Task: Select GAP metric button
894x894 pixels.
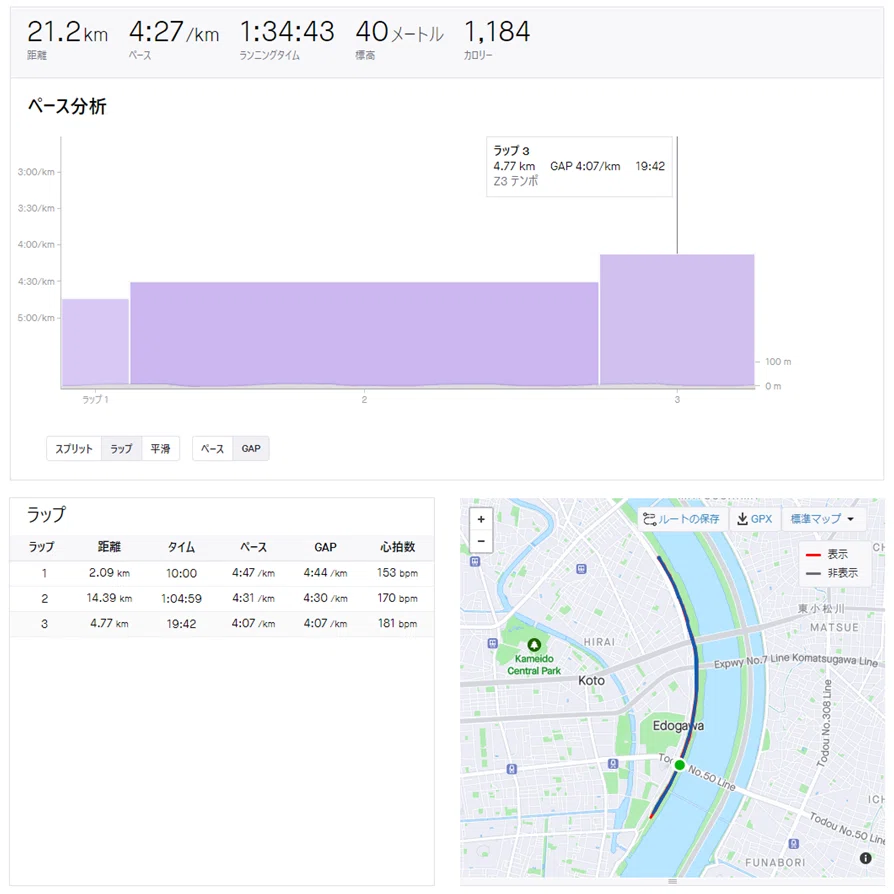Action: pyautogui.click(x=251, y=449)
